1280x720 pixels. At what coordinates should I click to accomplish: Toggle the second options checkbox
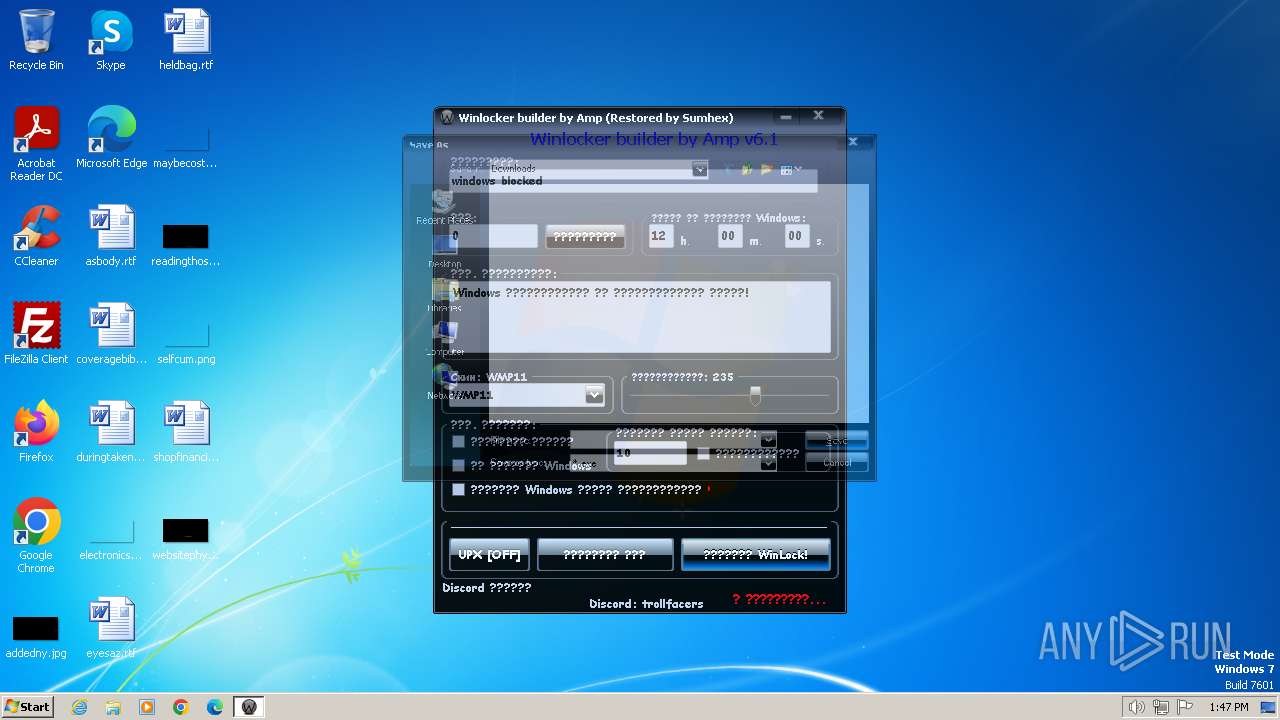(x=458, y=466)
